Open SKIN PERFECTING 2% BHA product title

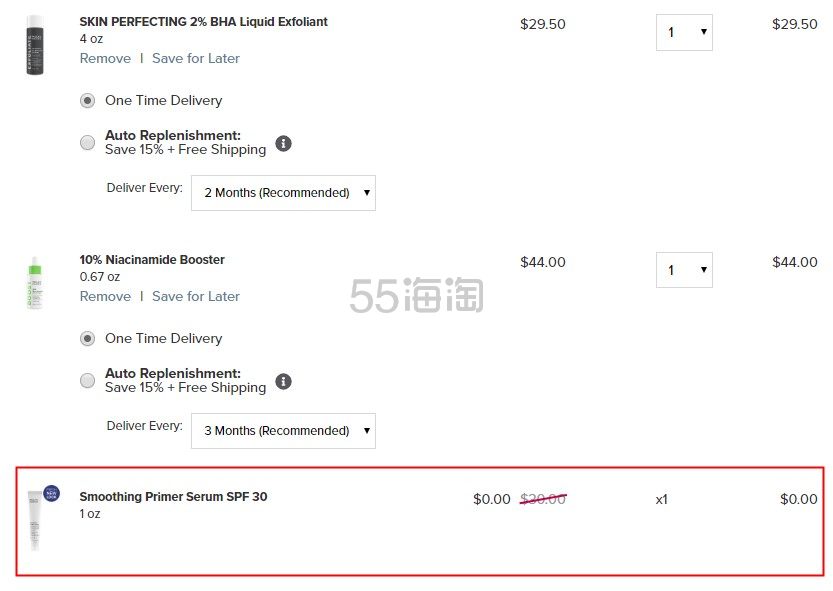pyautogui.click(x=203, y=22)
